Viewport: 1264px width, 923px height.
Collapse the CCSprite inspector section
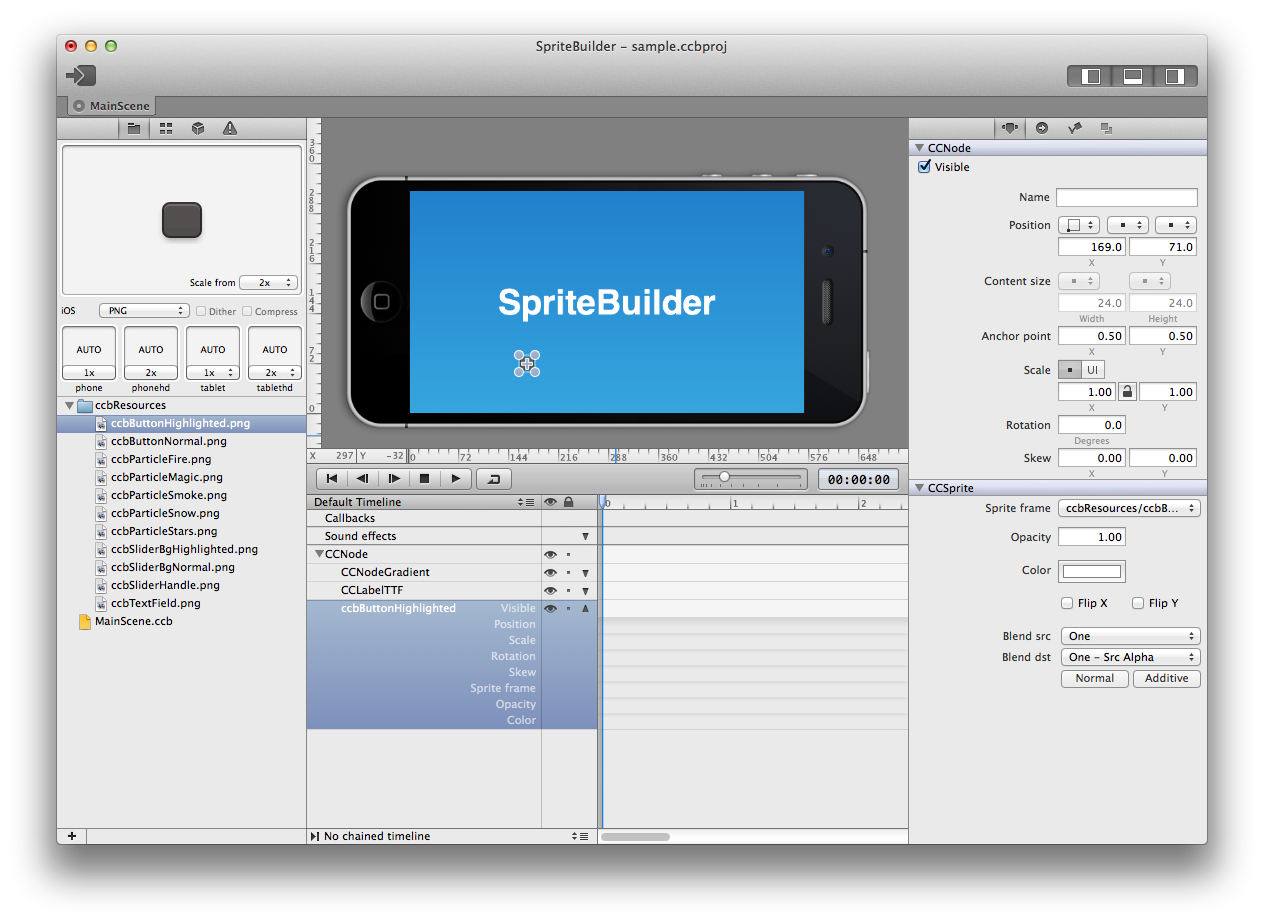point(919,488)
